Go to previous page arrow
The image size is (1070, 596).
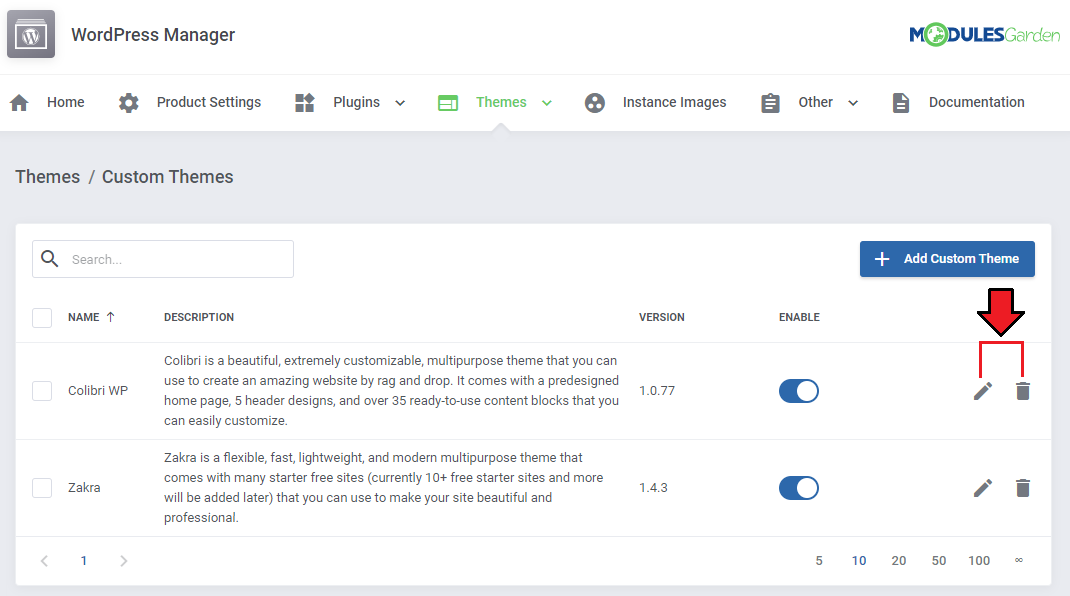point(44,560)
